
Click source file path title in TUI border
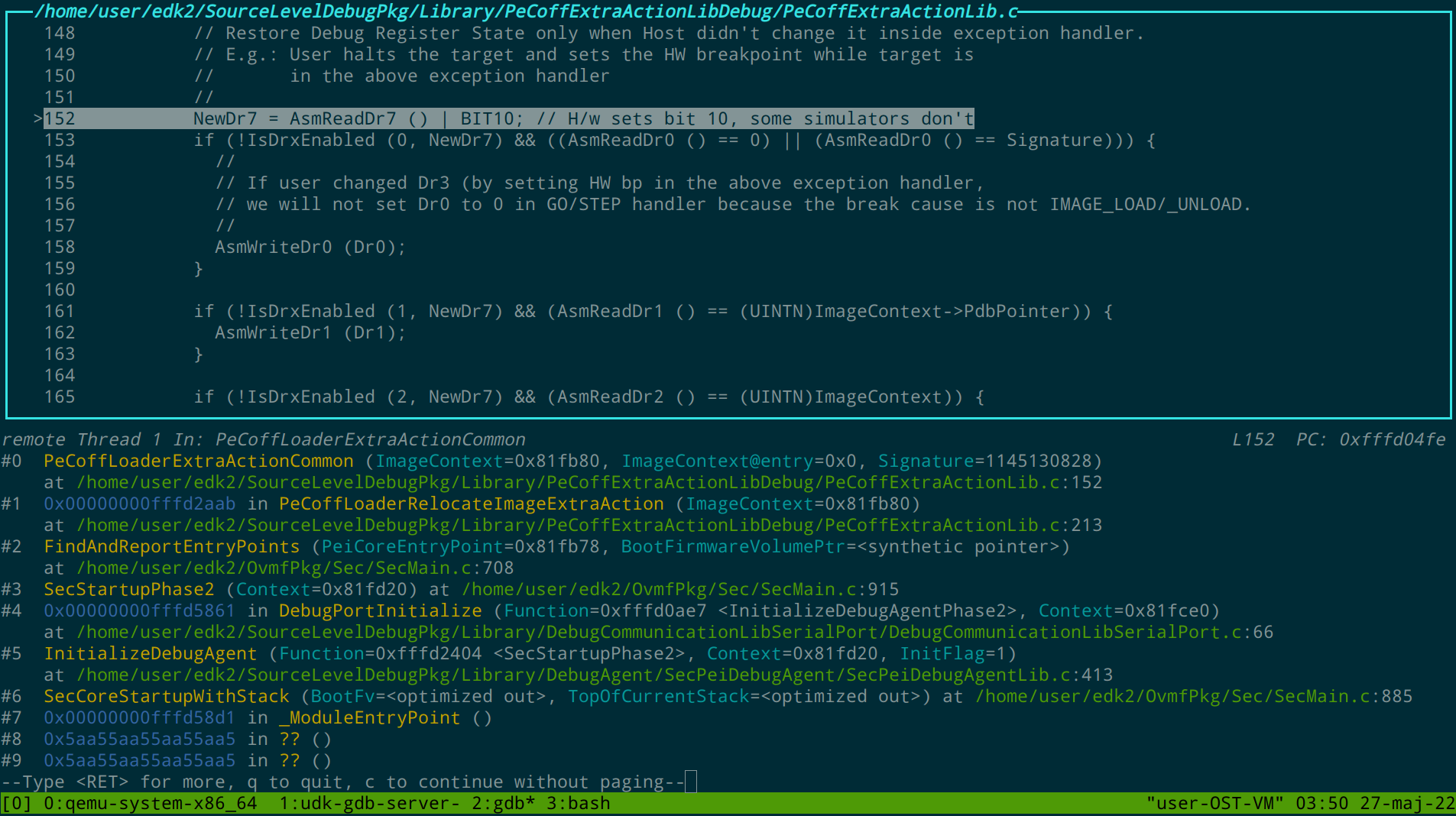526,11
